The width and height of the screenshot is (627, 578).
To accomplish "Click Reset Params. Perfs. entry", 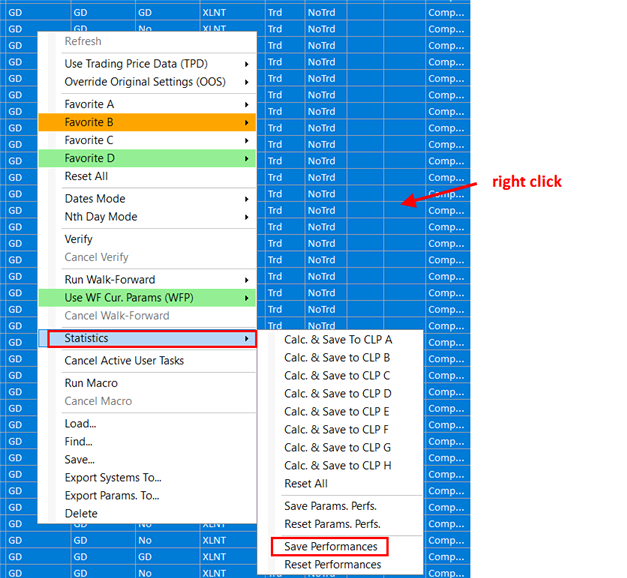I will (x=332, y=524).
